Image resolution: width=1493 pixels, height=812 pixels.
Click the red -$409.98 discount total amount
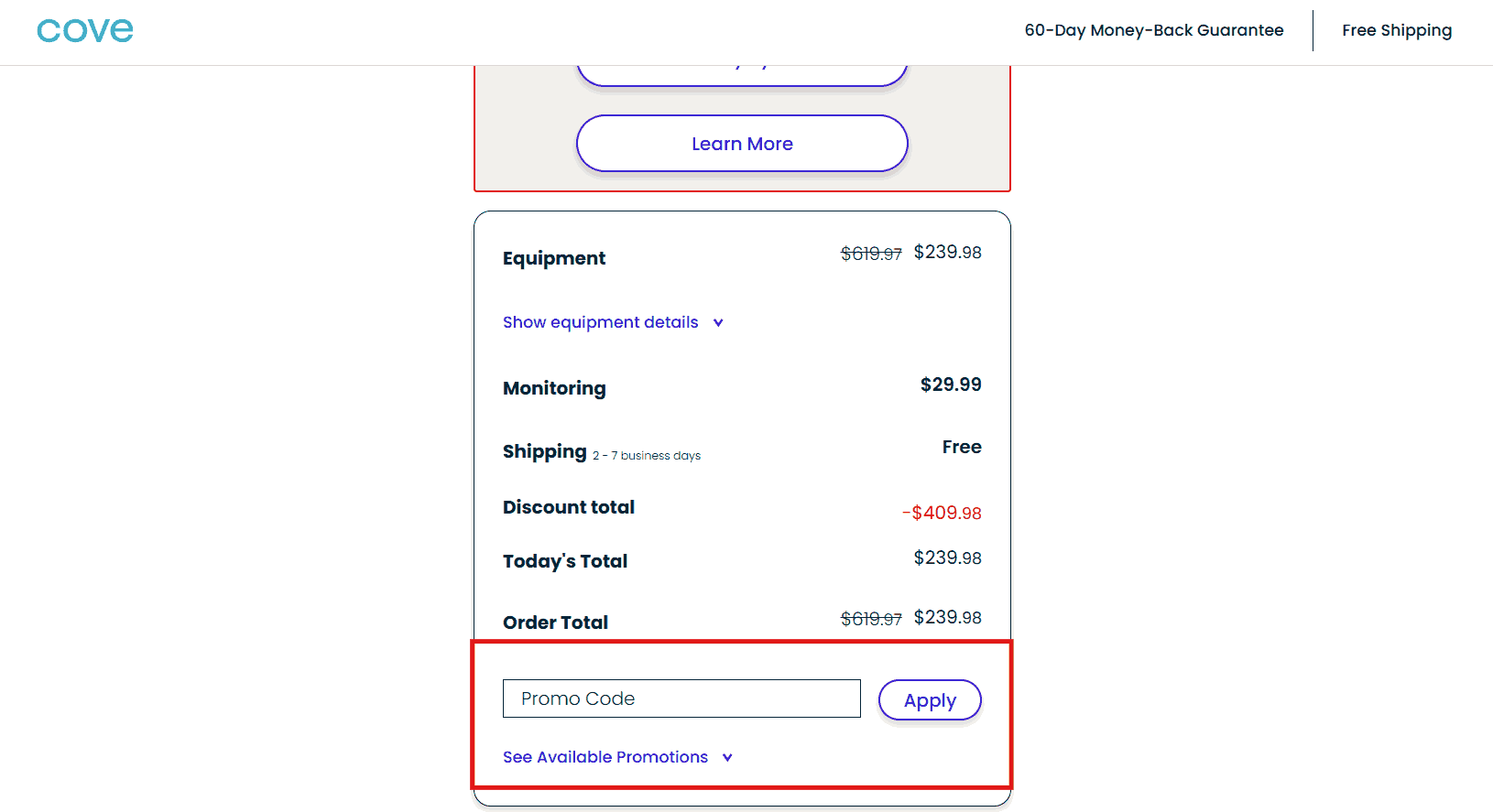coord(942,513)
